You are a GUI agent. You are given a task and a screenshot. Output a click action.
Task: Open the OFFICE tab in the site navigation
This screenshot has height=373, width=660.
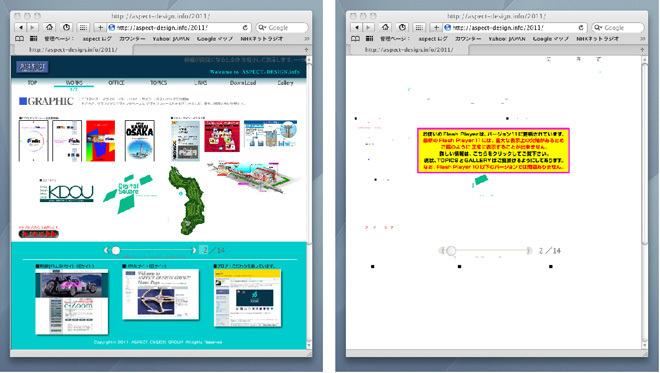pos(116,83)
